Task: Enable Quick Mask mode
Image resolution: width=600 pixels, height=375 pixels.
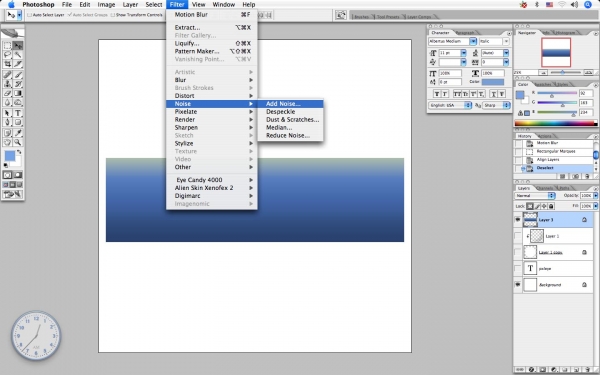Action: point(18,175)
